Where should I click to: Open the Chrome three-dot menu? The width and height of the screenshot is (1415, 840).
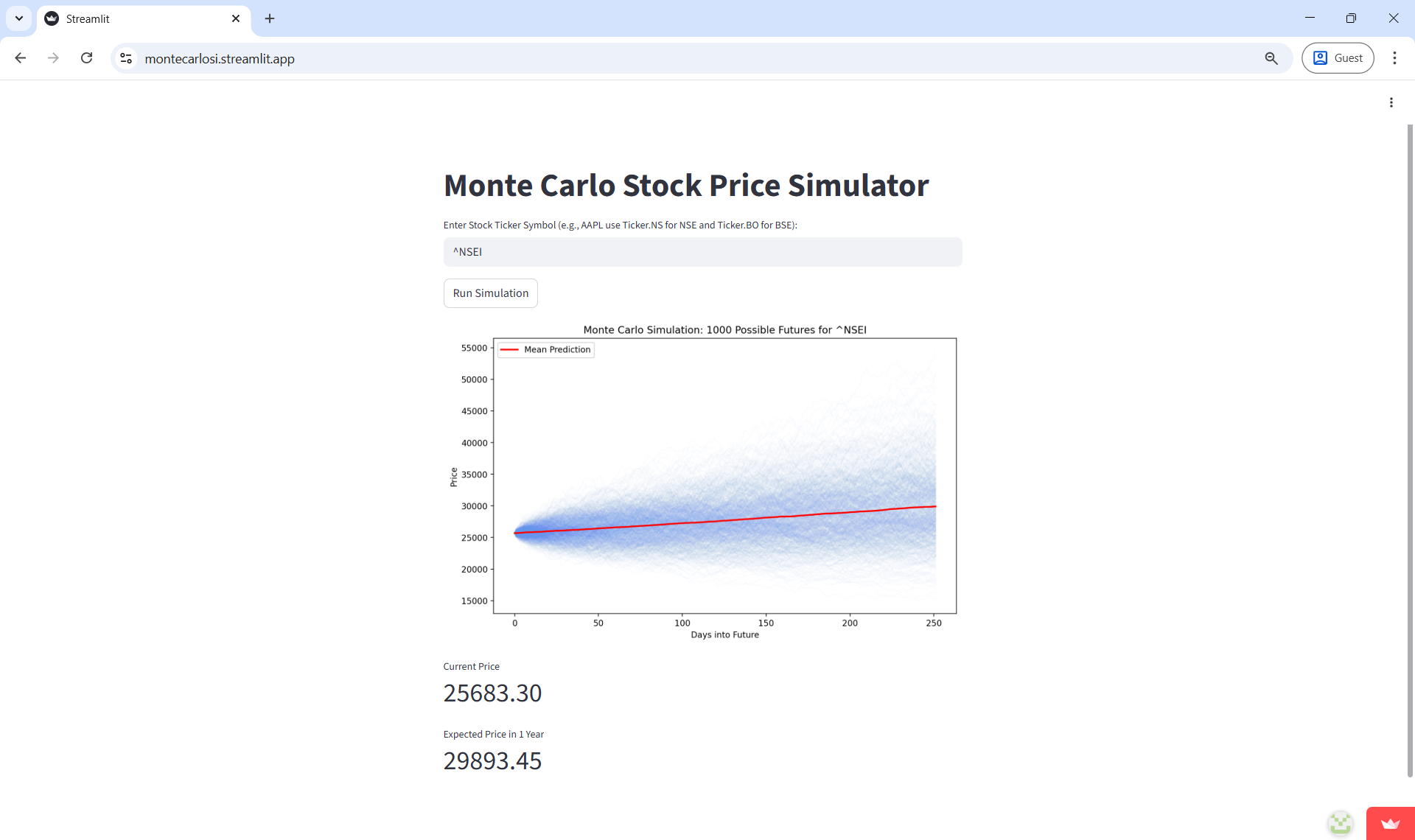[x=1394, y=57]
